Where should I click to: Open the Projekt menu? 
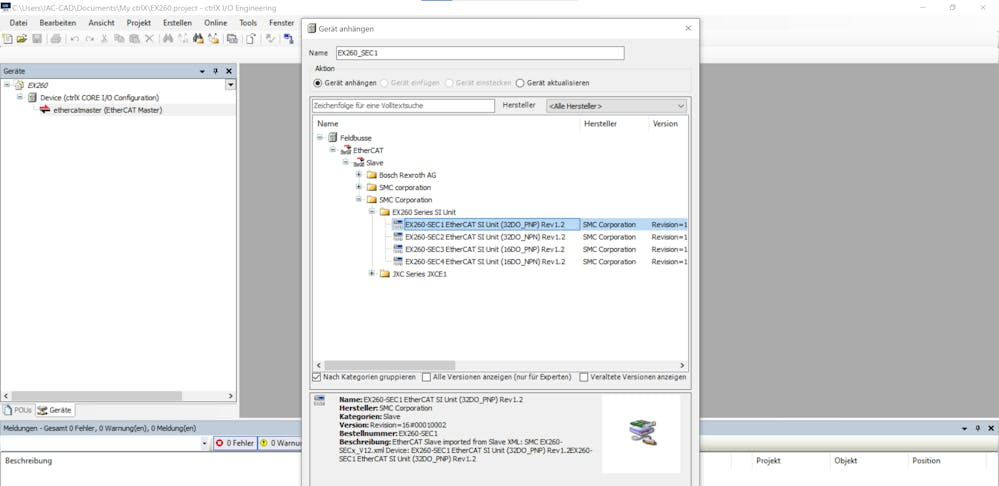[x=139, y=23]
